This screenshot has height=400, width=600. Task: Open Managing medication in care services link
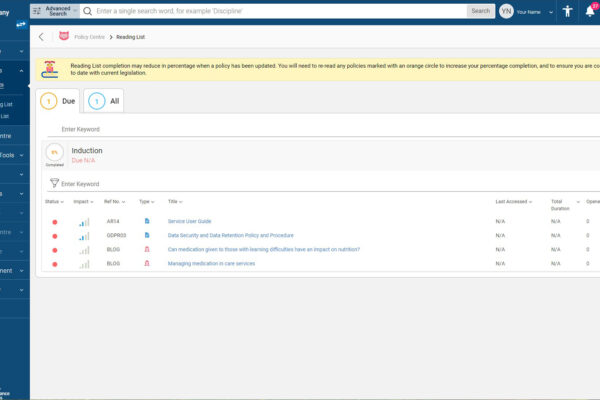tap(211, 264)
